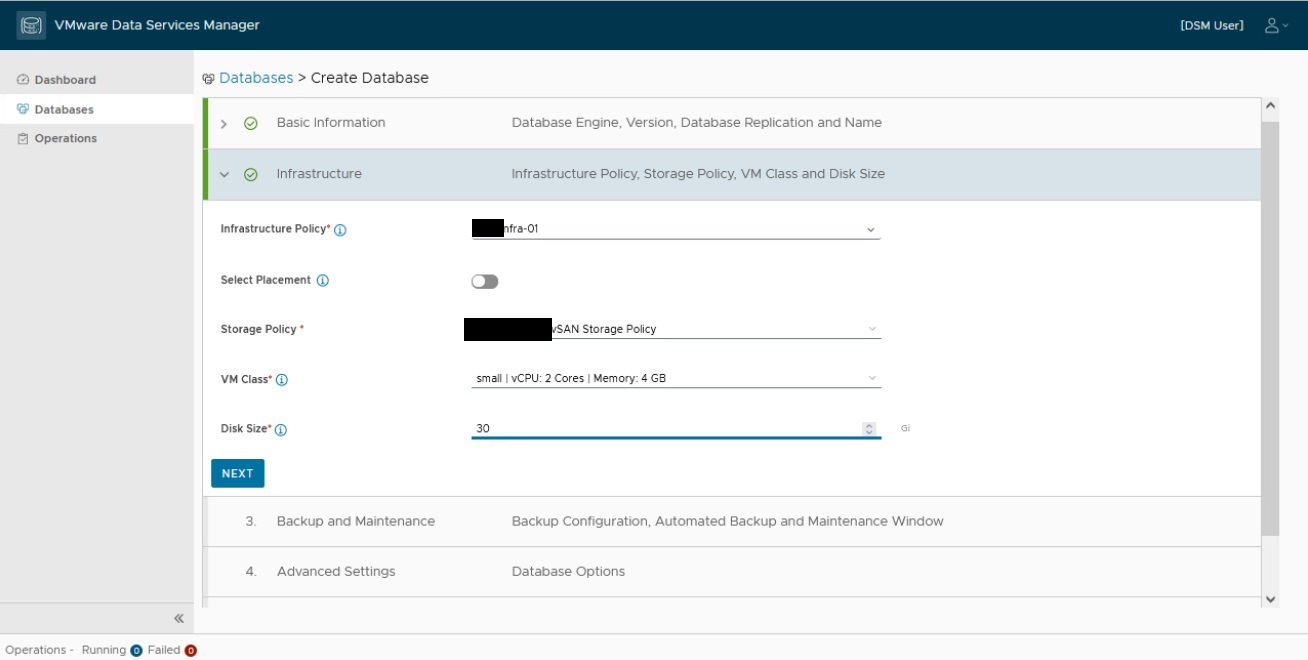Collapse the sidebar with the double chevron
The height and width of the screenshot is (660, 1308).
click(x=179, y=619)
